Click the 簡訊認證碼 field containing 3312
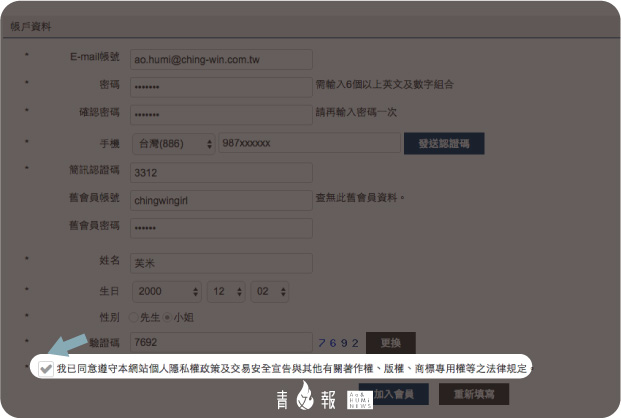Image resolution: width=621 pixels, height=418 pixels. pyautogui.click(x=221, y=171)
